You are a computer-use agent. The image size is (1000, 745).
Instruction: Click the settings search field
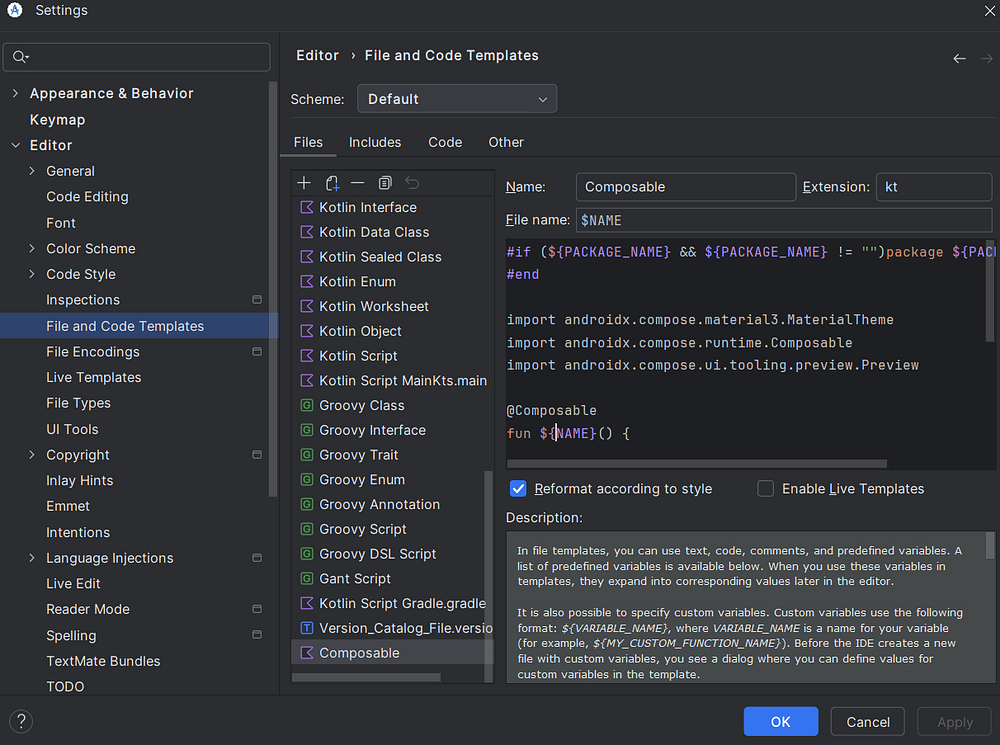136,57
